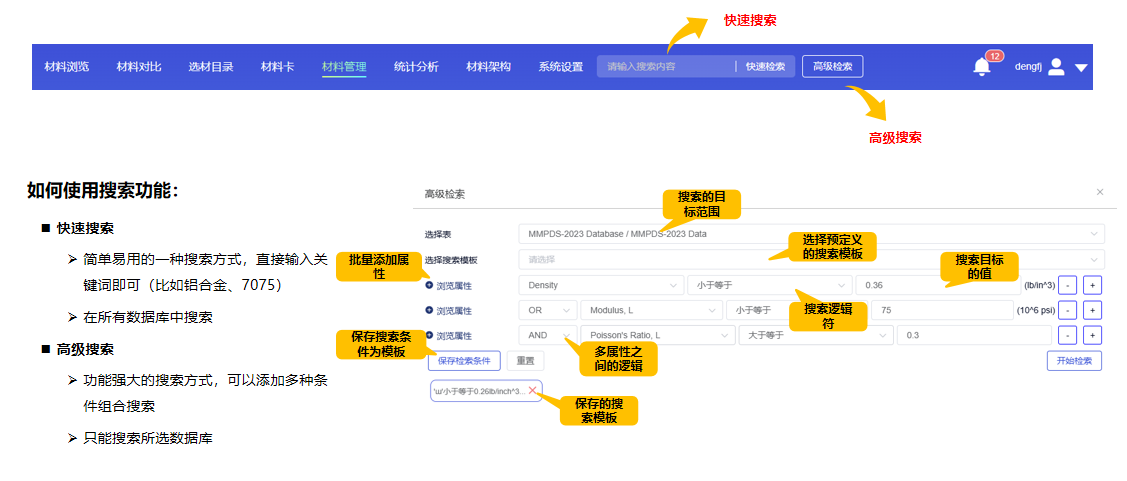Viewport: 1127px width, 481px height.
Task: Edit the 75 value field
Action: click(942, 311)
